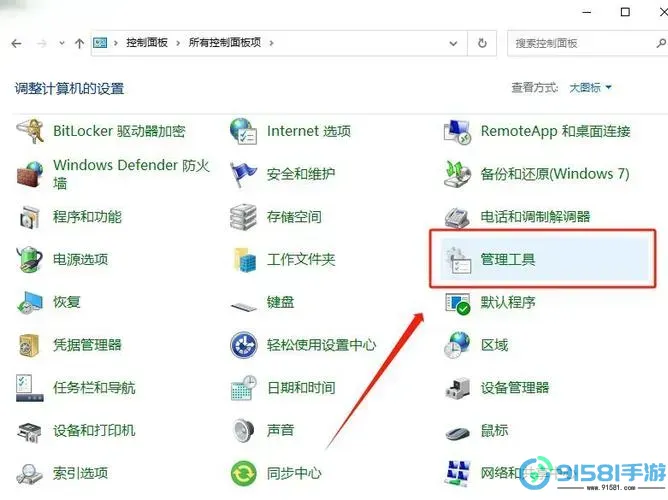Expand chevron after 所有控制面板项 breadcrumb
Image resolution: width=668 pixels, height=500 pixels.
pos(271,43)
